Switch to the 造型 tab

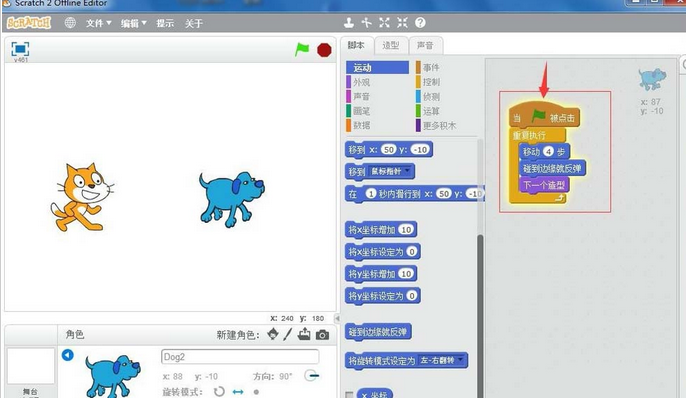pyautogui.click(x=391, y=45)
